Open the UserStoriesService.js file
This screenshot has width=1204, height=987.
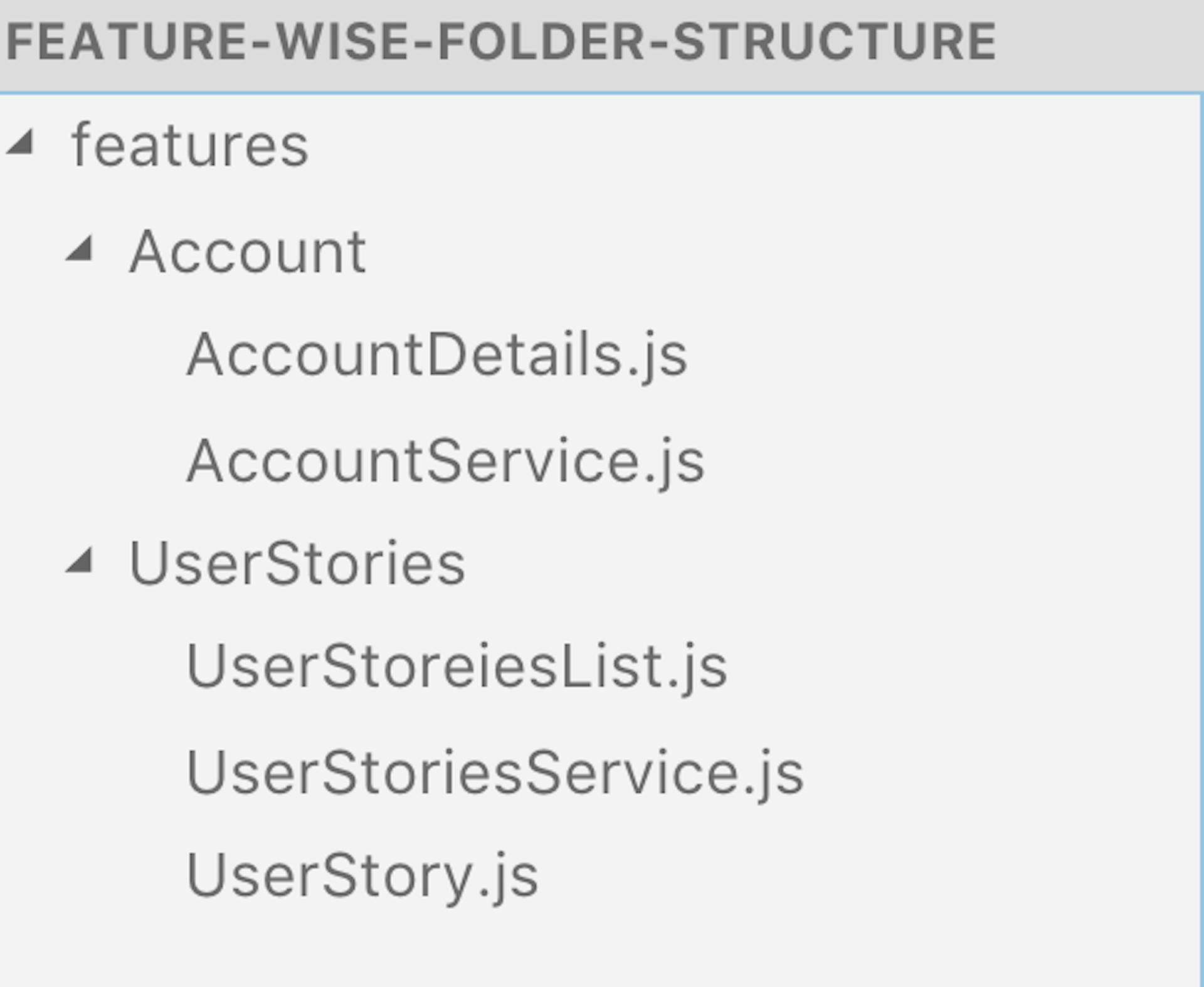(x=495, y=773)
